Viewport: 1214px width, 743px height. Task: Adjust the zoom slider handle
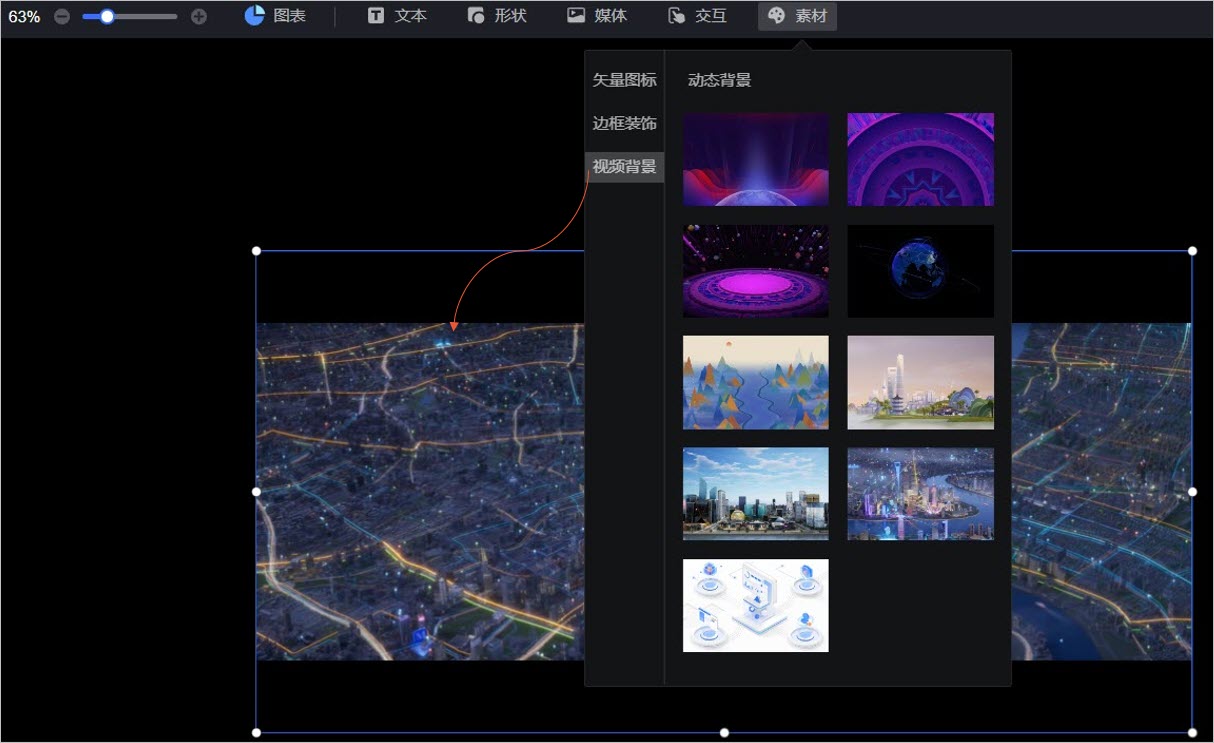pos(107,17)
